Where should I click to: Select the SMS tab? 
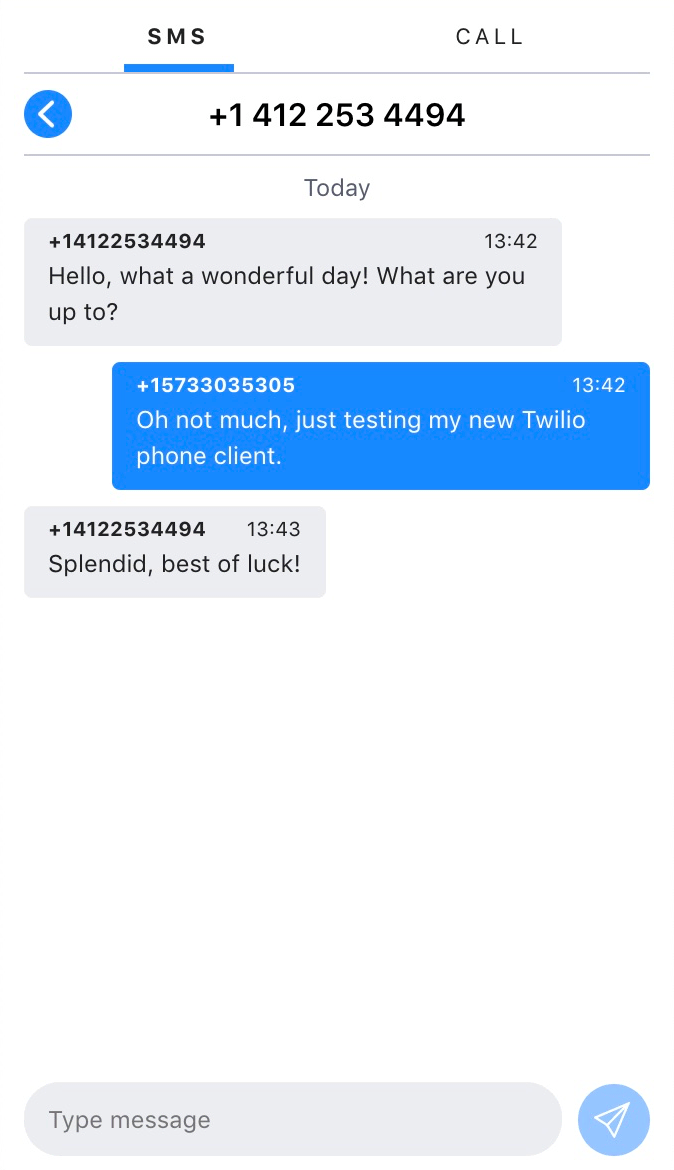pyautogui.click(x=178, y=37)
